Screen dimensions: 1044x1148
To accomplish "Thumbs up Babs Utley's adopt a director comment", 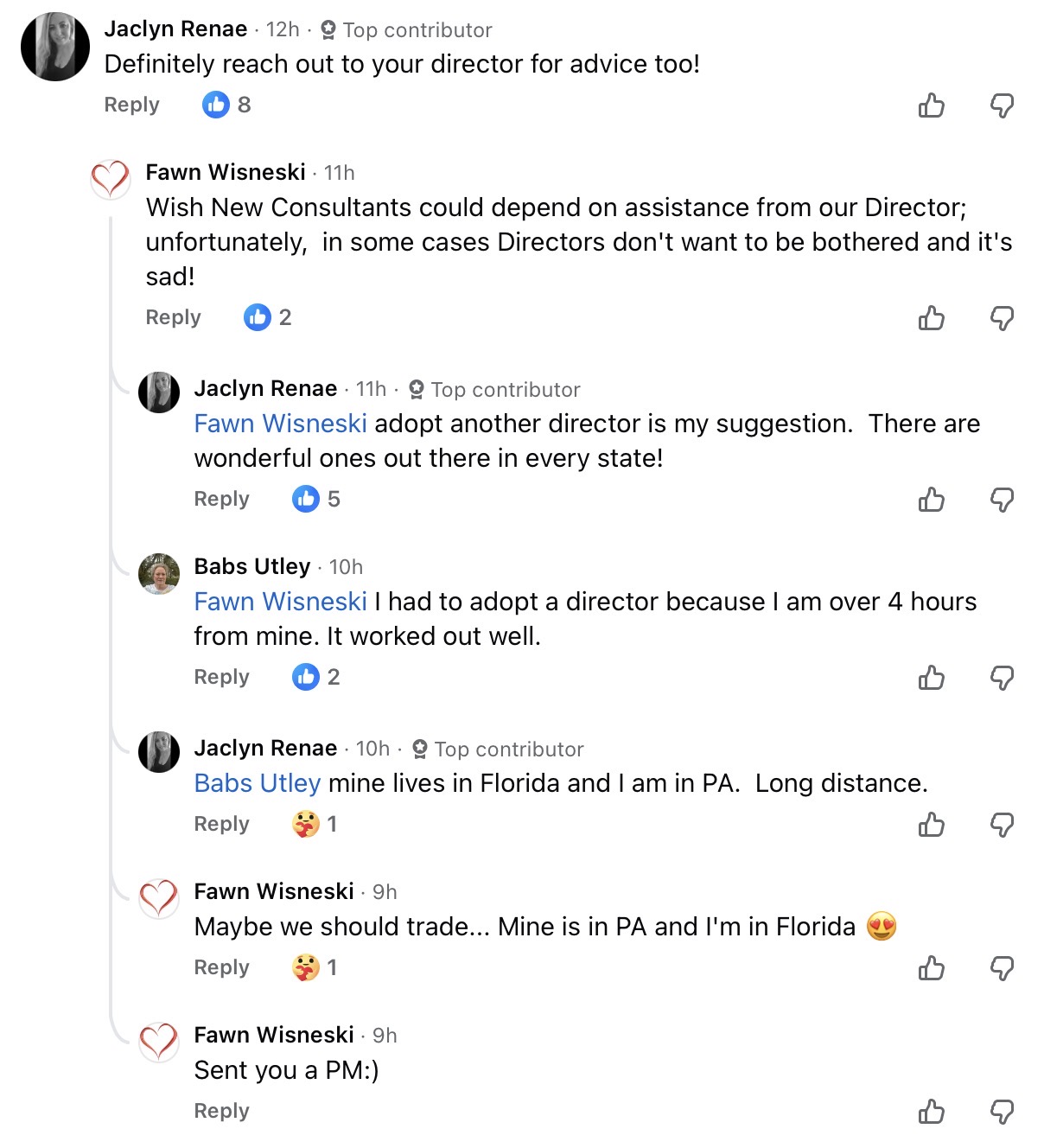I will coord(931,678).
